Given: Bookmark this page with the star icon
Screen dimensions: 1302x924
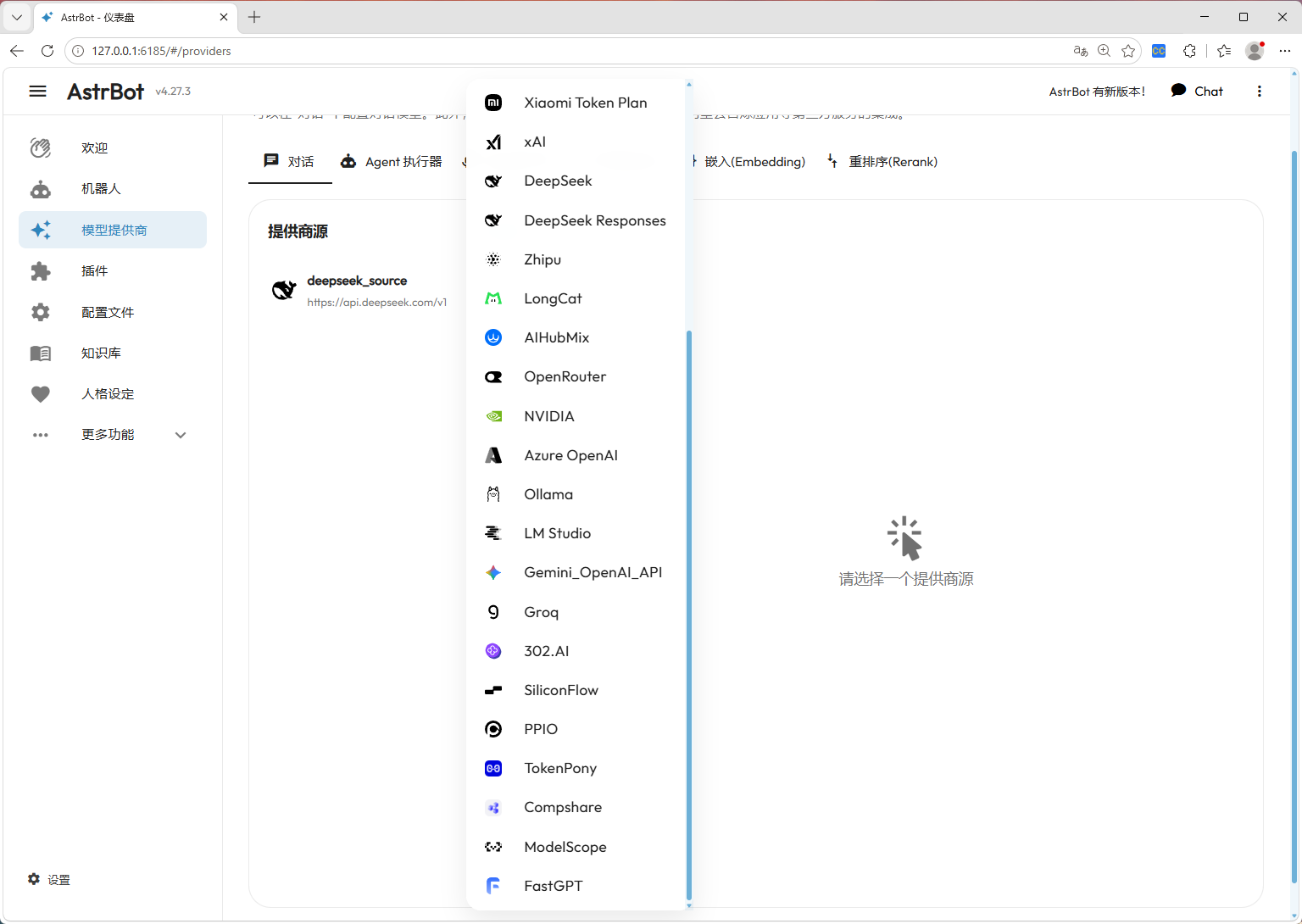Looking at the screenshot, I should pos(1128,51).
